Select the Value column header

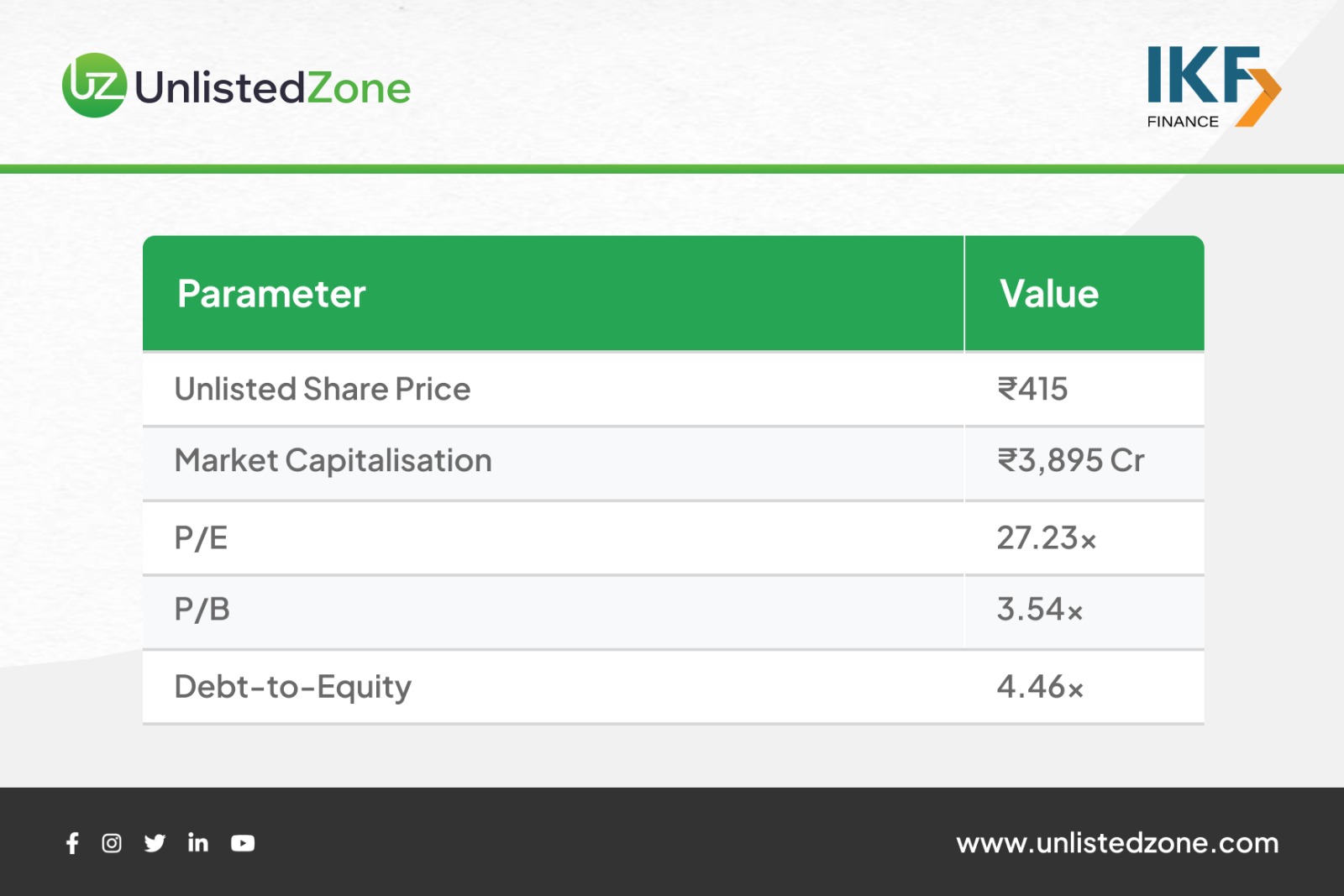pos(1049,294)
